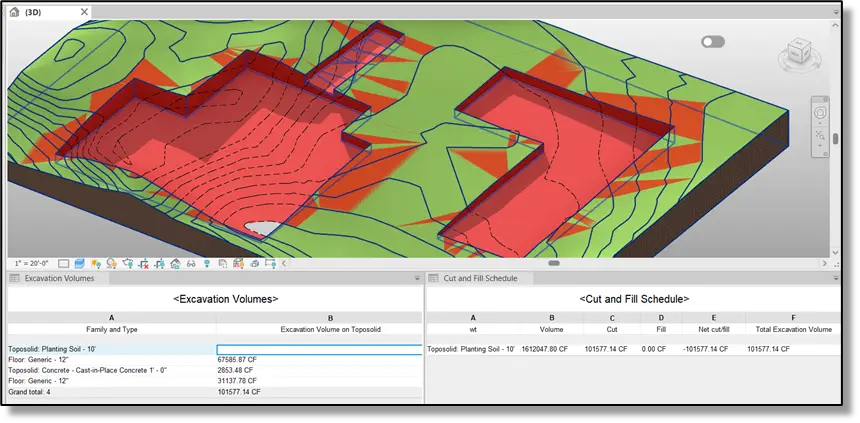Open the 3D view pane tab list dropdown
This screenshot has width=860, height=423.
[x=834, y=11]
